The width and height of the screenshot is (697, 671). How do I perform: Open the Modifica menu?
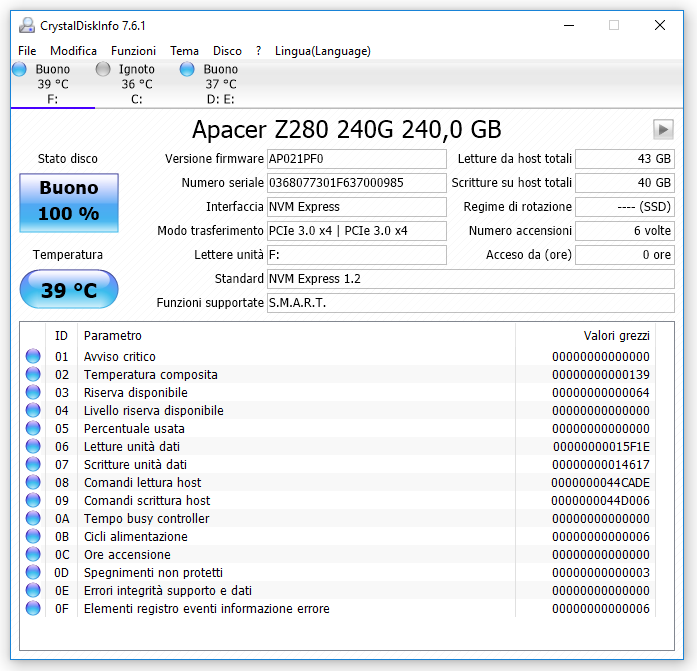(x=73, y=51)
